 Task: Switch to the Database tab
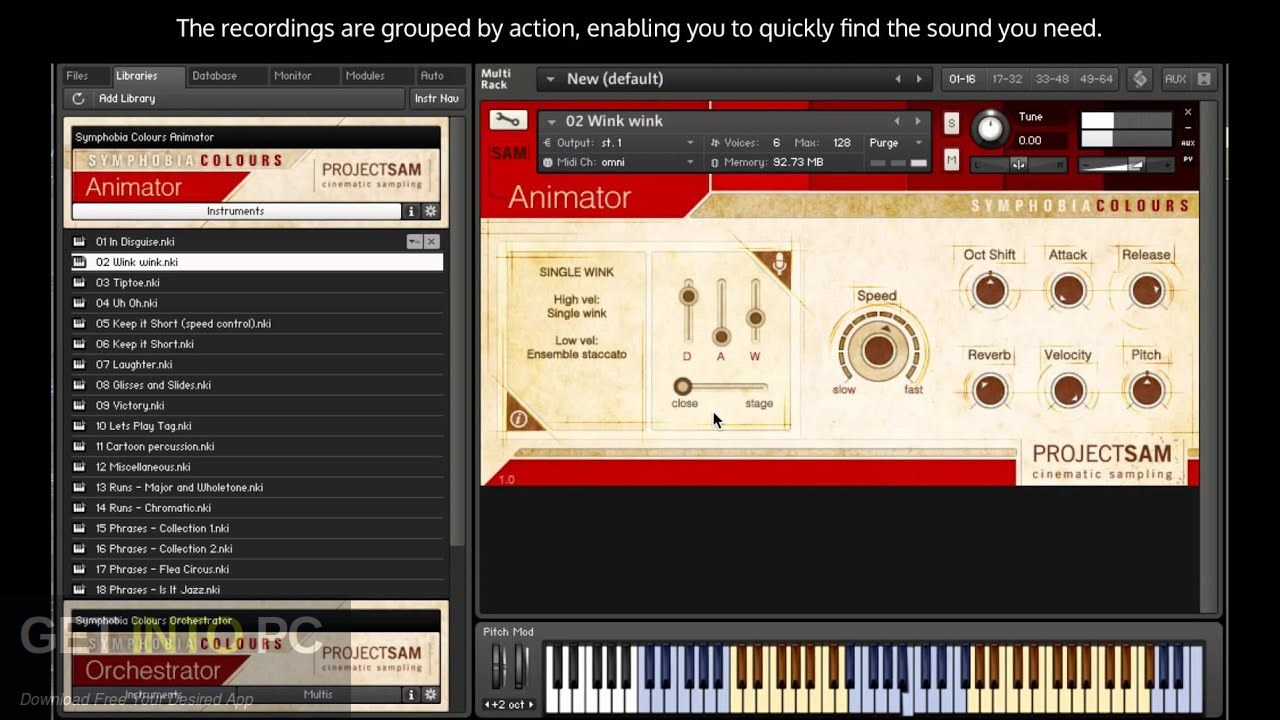pos(214,76)
